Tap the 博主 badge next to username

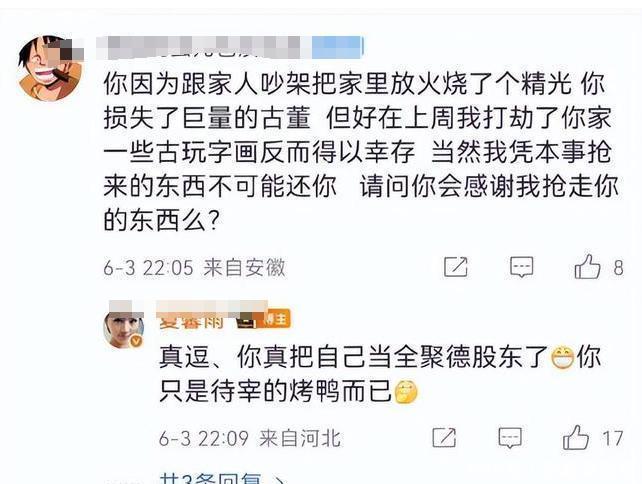[276, 319]
